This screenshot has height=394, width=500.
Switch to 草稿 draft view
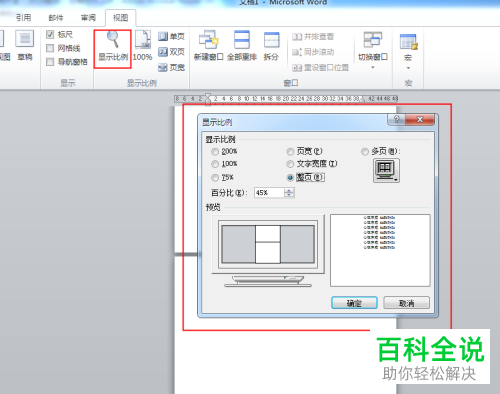[25, 46]
